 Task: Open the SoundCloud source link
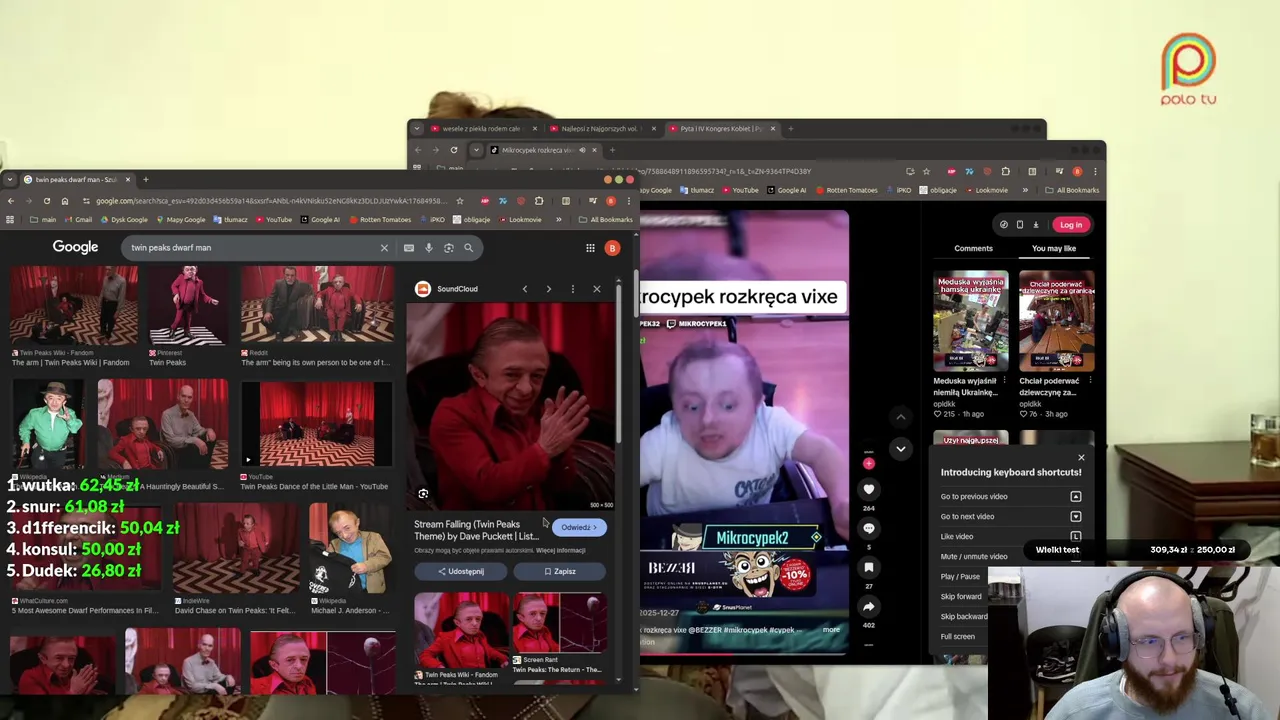(447, 289)
